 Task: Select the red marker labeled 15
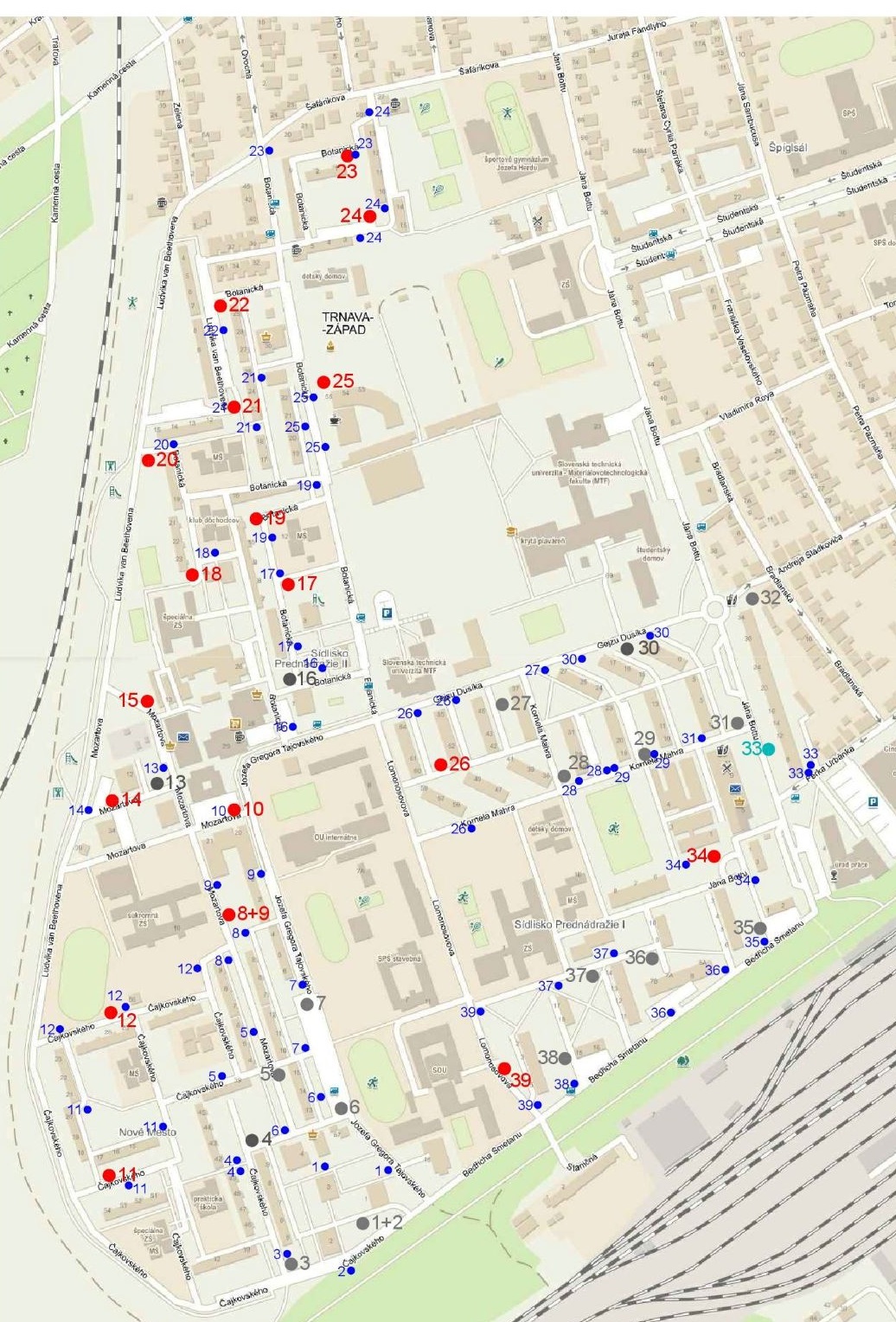(x=147, y=701)
